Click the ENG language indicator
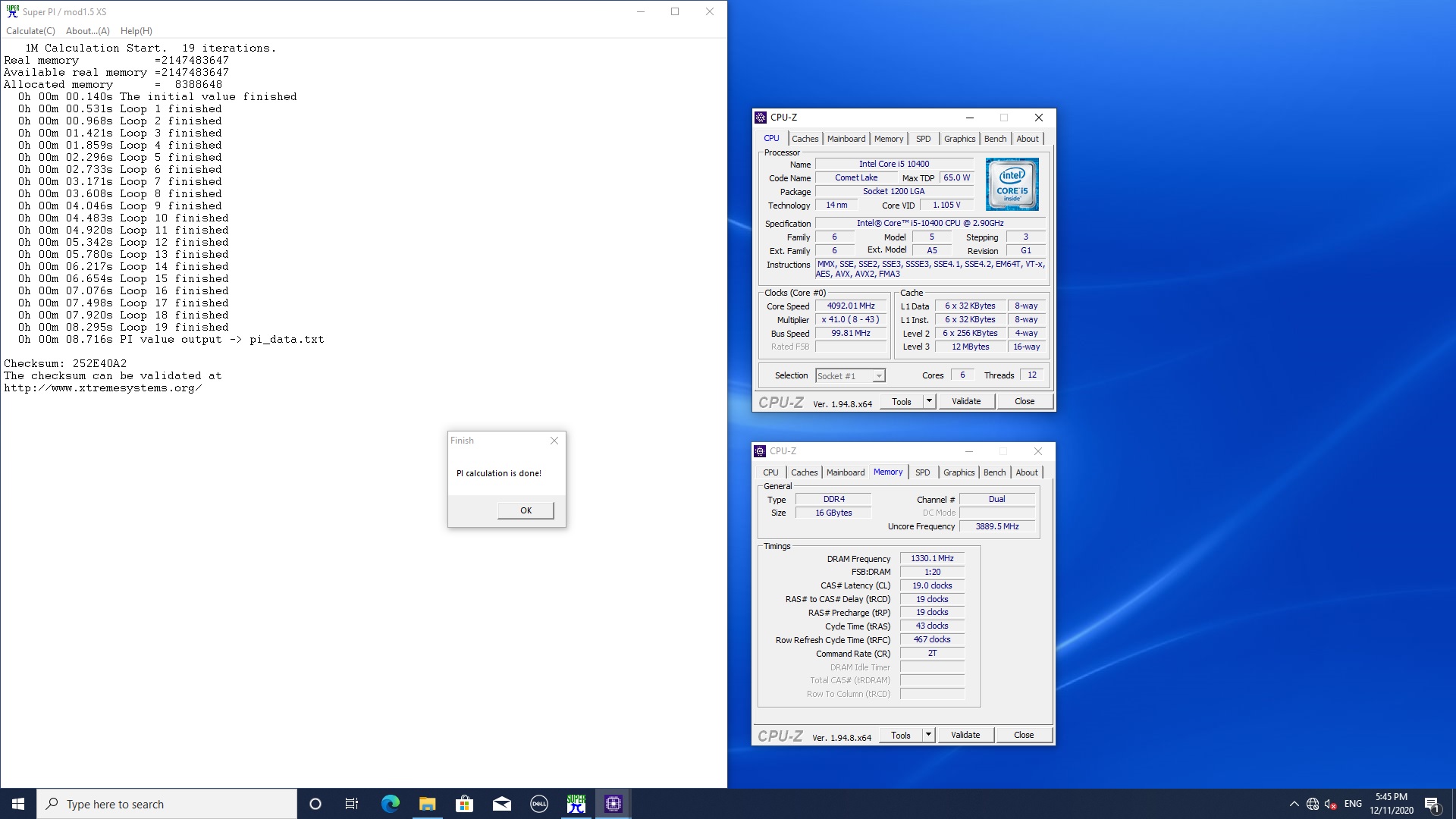 click(1353, 804)
